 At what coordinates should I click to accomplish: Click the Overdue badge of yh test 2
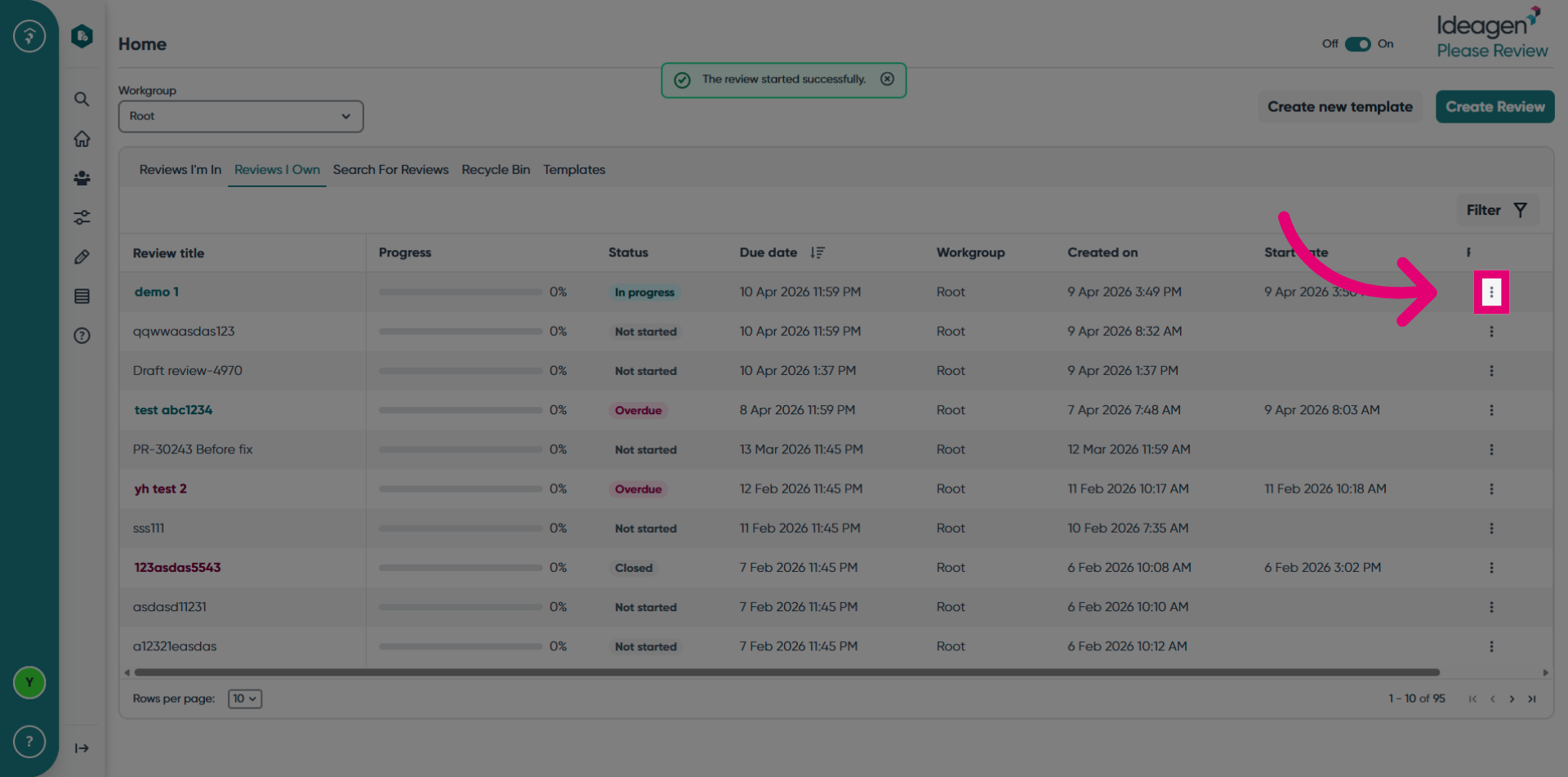[639, 489]
